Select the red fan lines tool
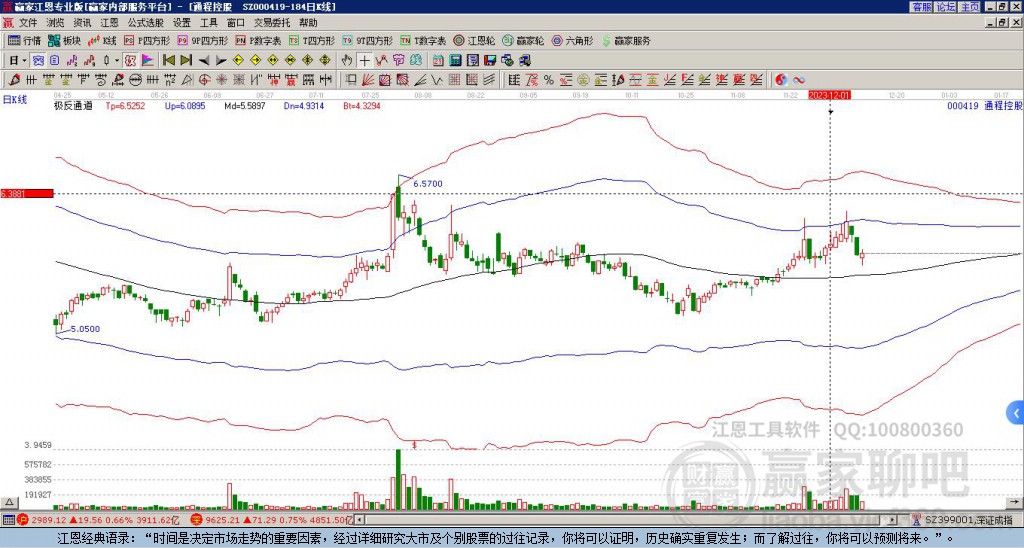The width and height of the screenshot is (1024, 548). click(x=368, y=80)
